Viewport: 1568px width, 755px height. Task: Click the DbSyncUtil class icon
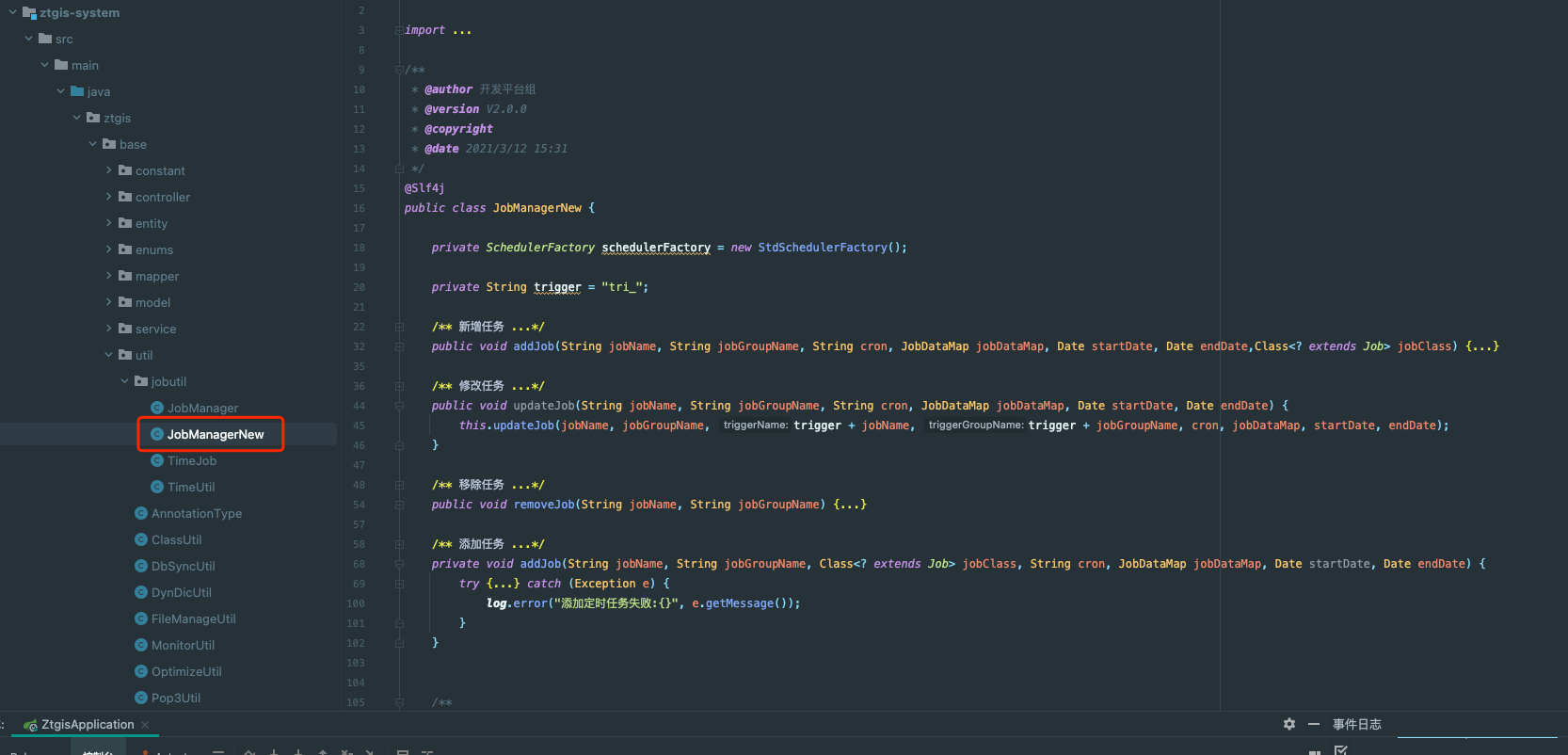point(141,566)
